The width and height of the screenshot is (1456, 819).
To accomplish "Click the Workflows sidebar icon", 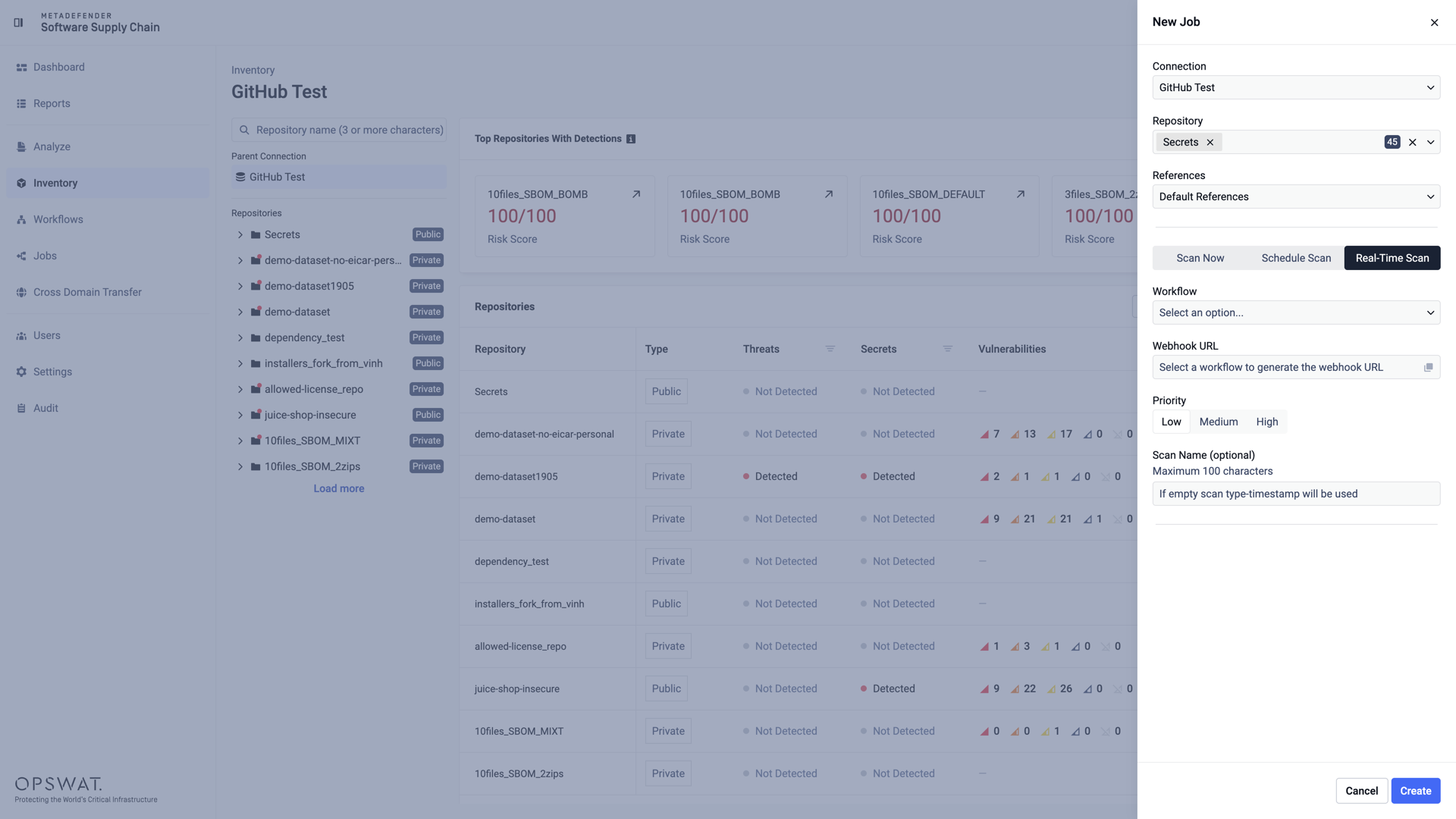I will (21, 220).
